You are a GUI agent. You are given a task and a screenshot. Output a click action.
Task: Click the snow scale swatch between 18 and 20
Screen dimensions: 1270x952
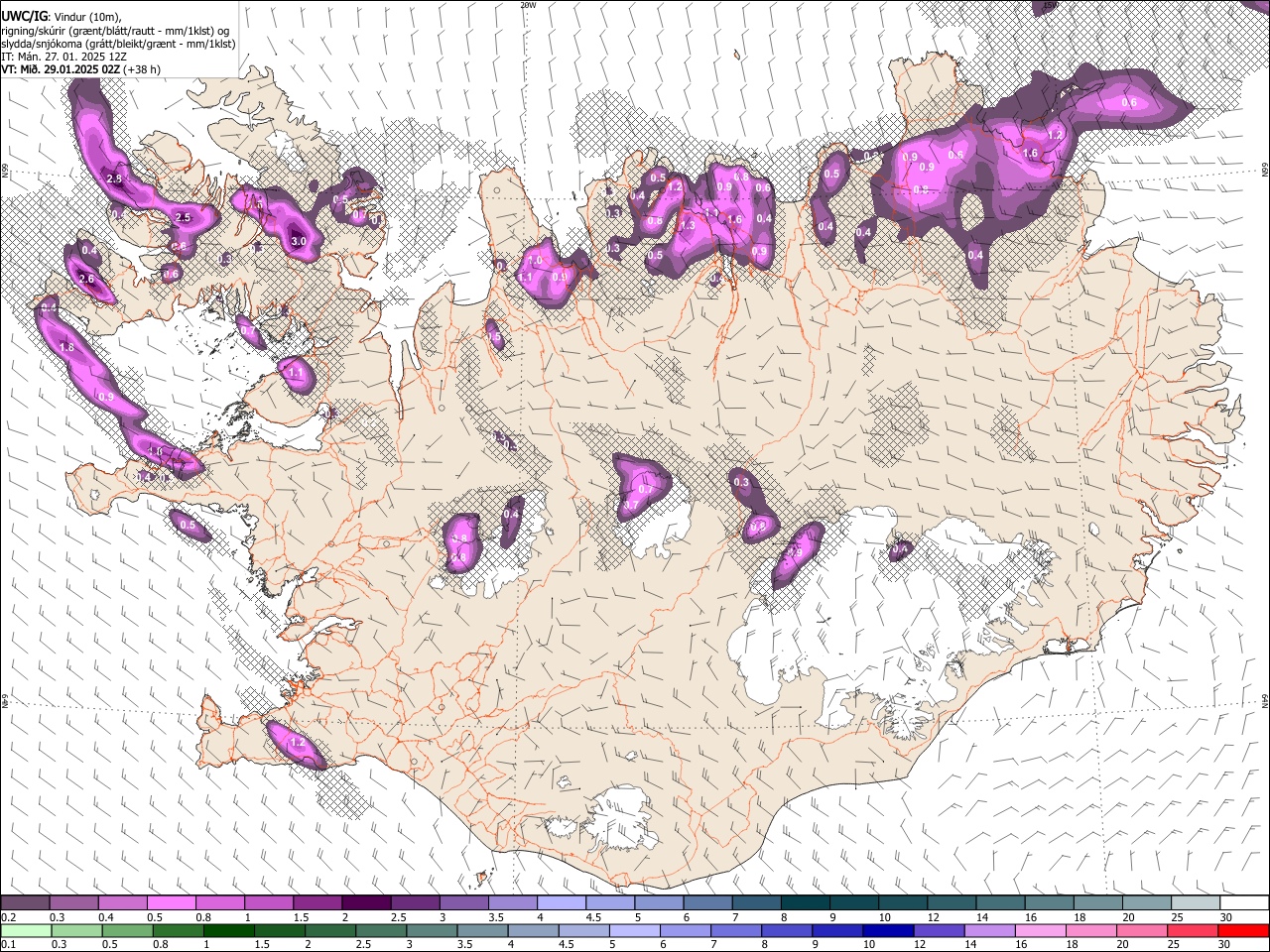coord(1098,902)
